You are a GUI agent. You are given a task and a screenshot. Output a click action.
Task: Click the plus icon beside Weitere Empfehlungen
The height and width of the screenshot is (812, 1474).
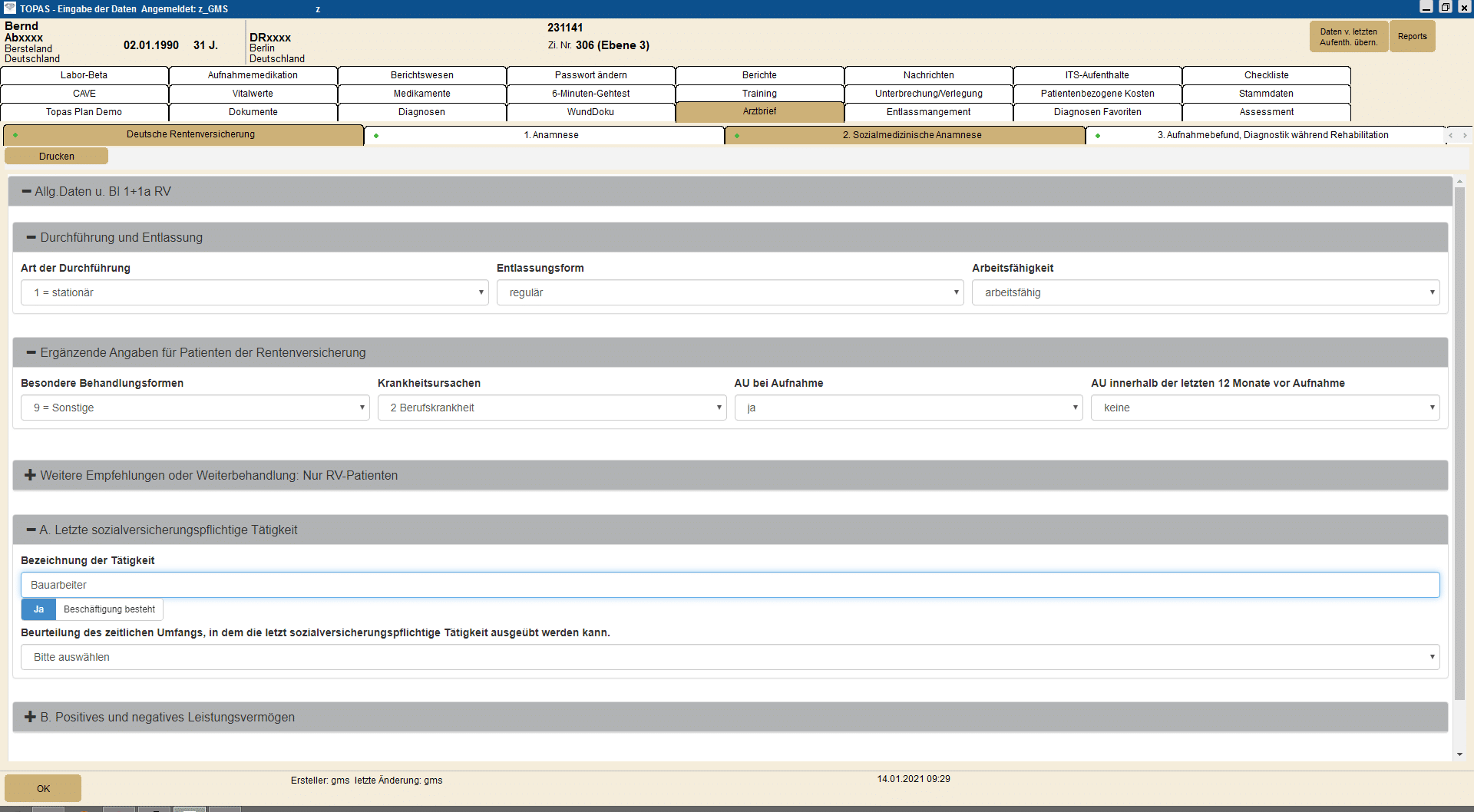pos(30,476)
